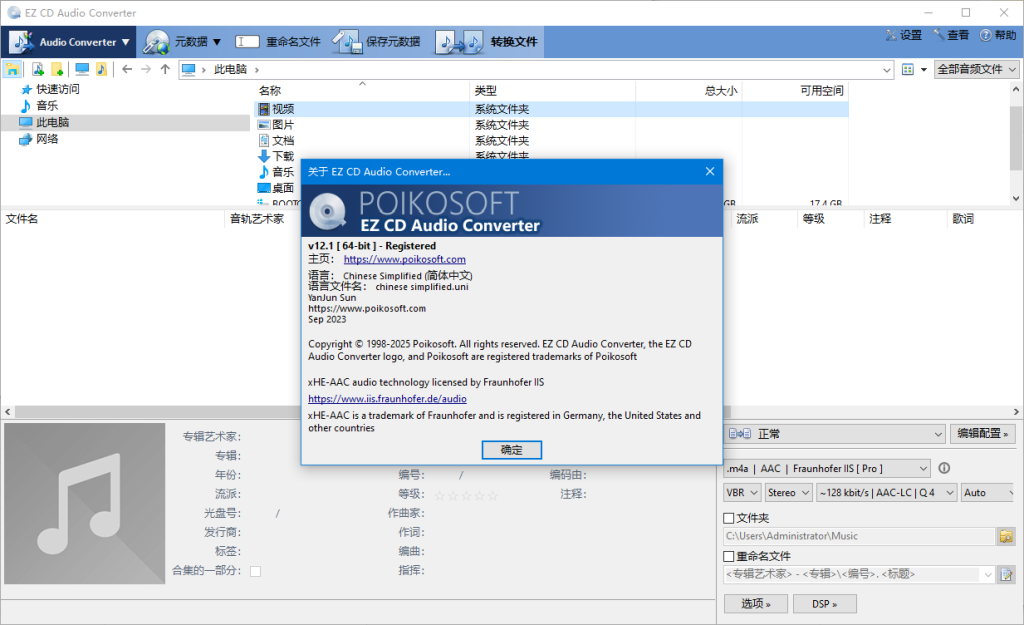Select 音乐 in the folder tree
The width and height of the screenshot is (1024, 625).
click(x=47, y=106)
